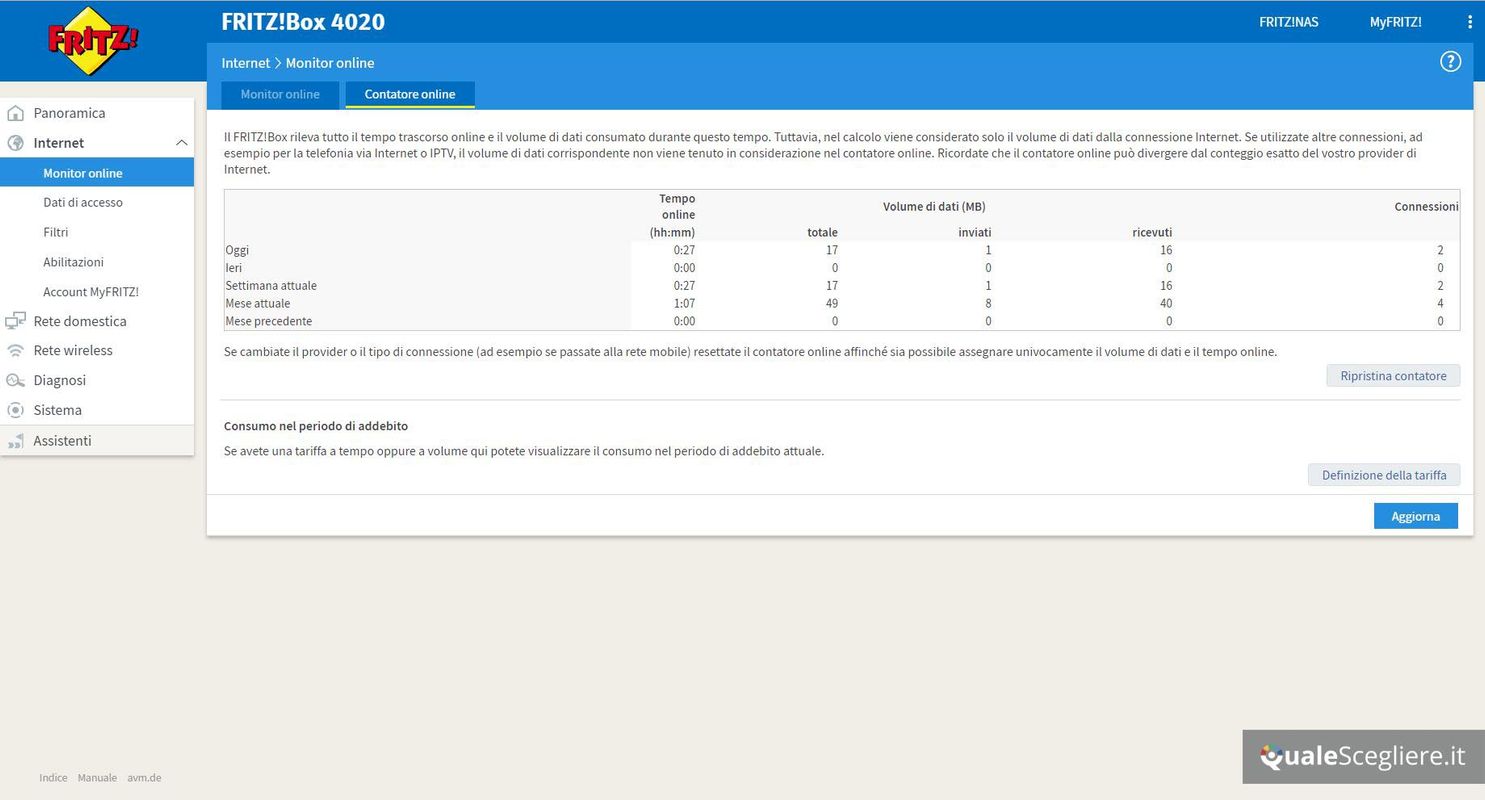Open the Filtri menu entry
This screenshot has height=800, width=1485.
tap(56, 232)
